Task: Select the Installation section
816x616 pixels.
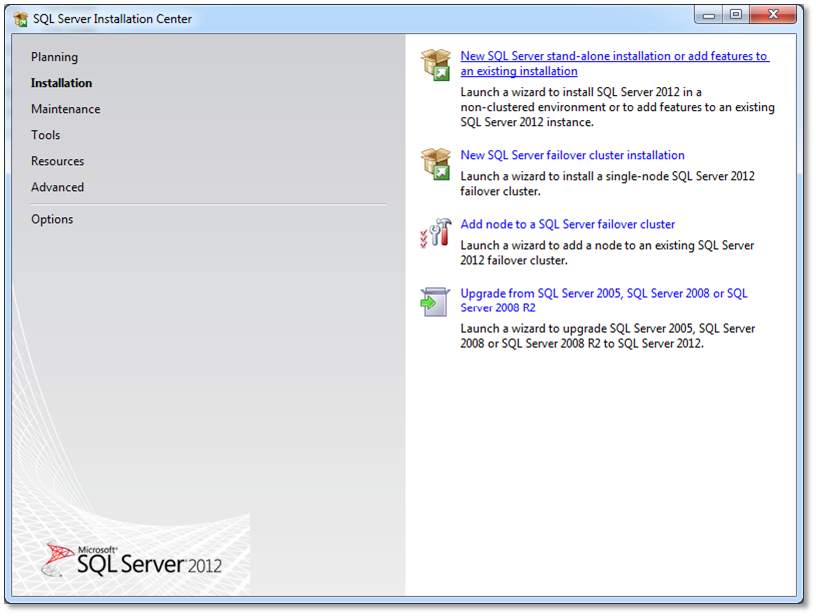Action: [x=61, y=83]
